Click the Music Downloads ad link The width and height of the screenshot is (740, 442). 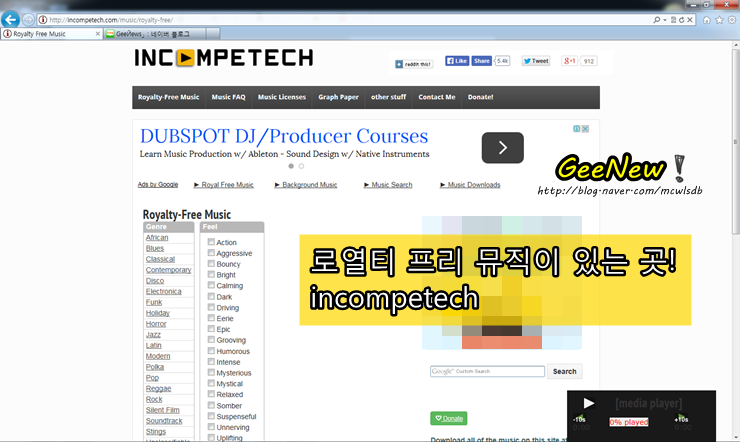coord(470,185)
